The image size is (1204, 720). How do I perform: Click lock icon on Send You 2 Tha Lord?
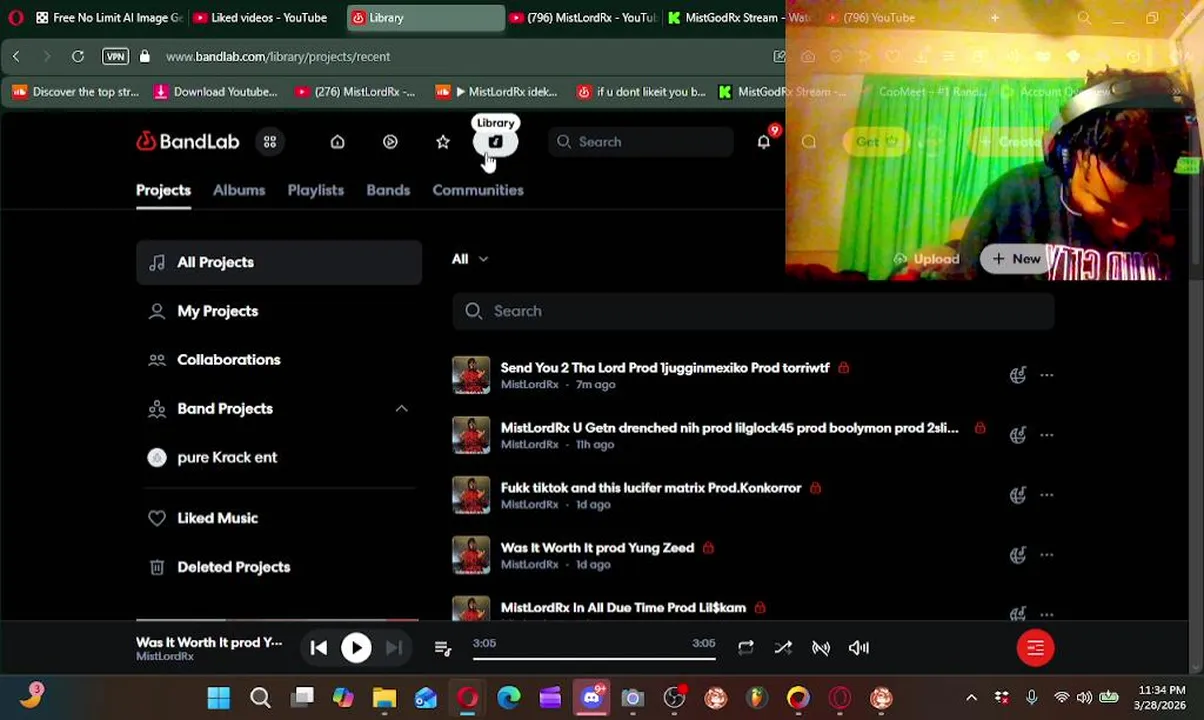tap(843, 368)
